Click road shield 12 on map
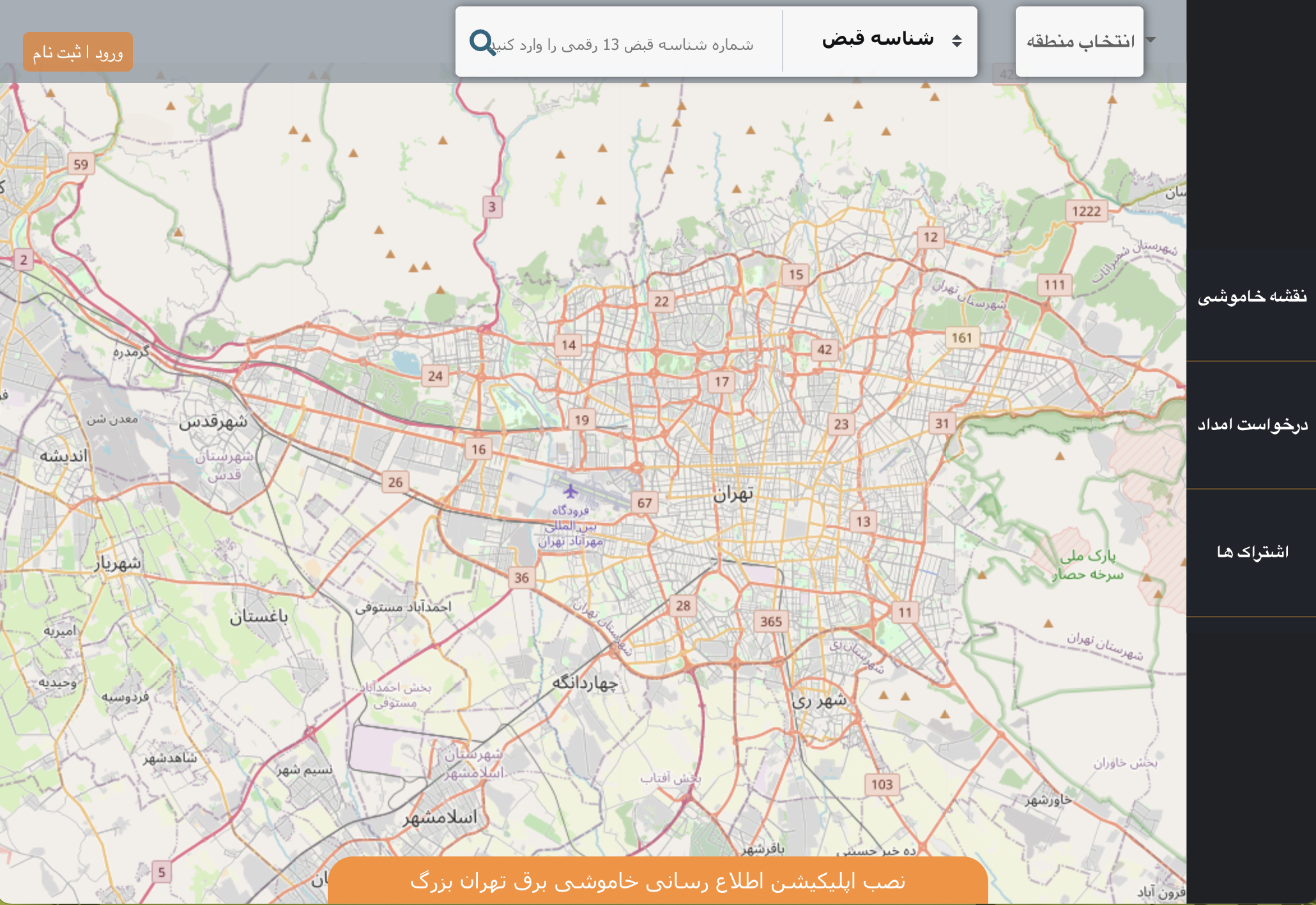Image resolution: width=1316 pixels, height=905 pixels. coord(931,237)
